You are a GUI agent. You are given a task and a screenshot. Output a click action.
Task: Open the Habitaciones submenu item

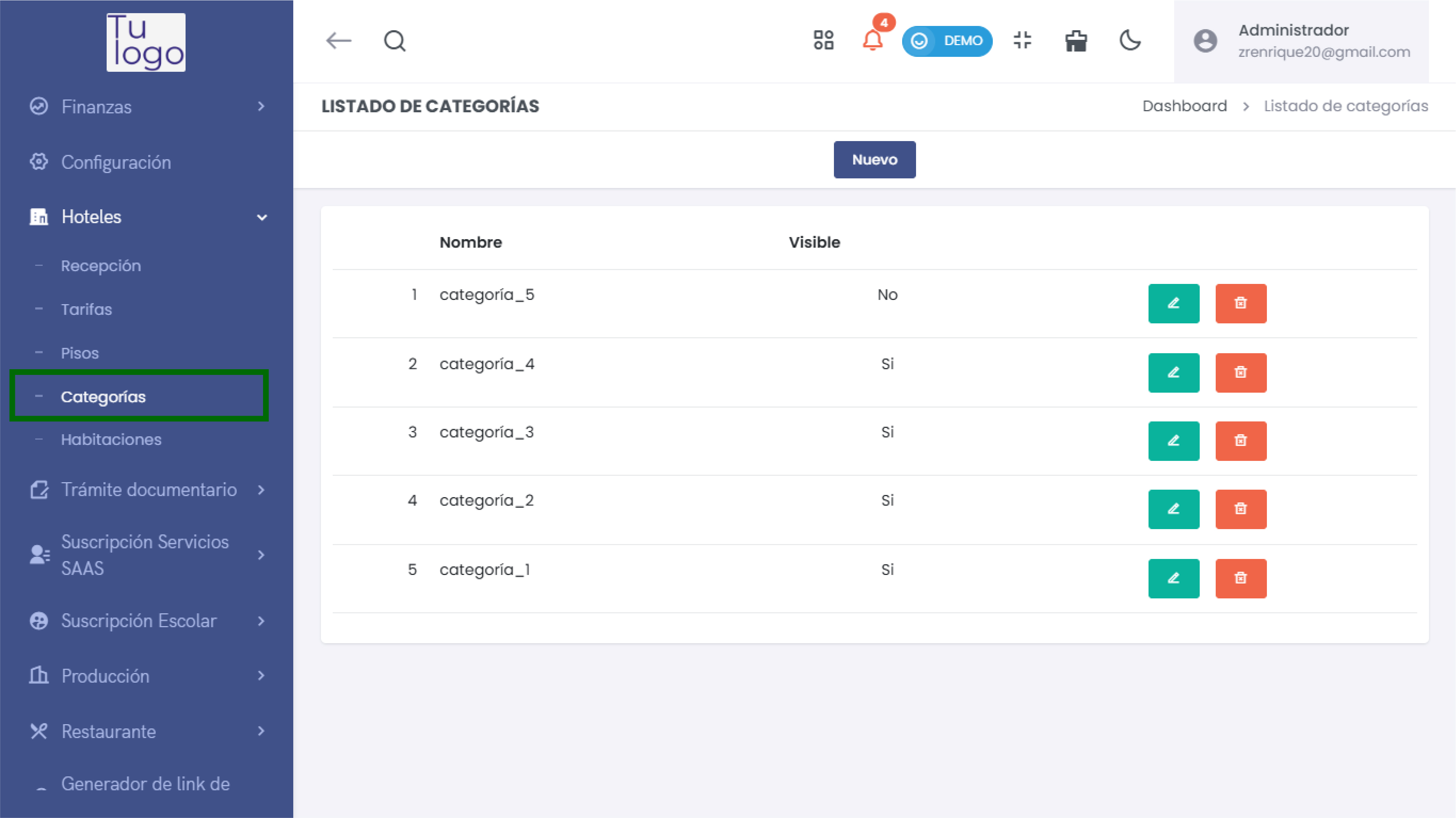pyautogui.click(x=111, y=440)
